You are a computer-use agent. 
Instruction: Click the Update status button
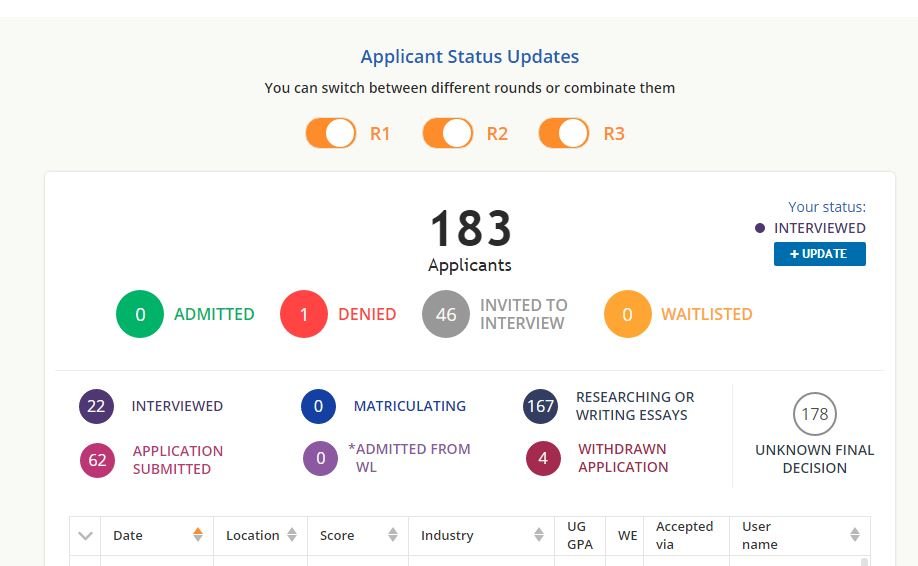click(x=819, y=254)
